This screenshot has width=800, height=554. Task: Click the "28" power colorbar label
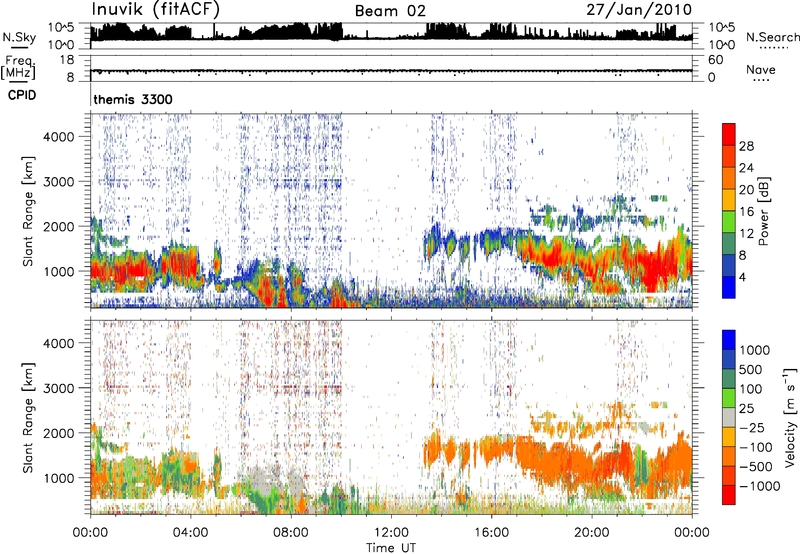[x=746, y=146]
